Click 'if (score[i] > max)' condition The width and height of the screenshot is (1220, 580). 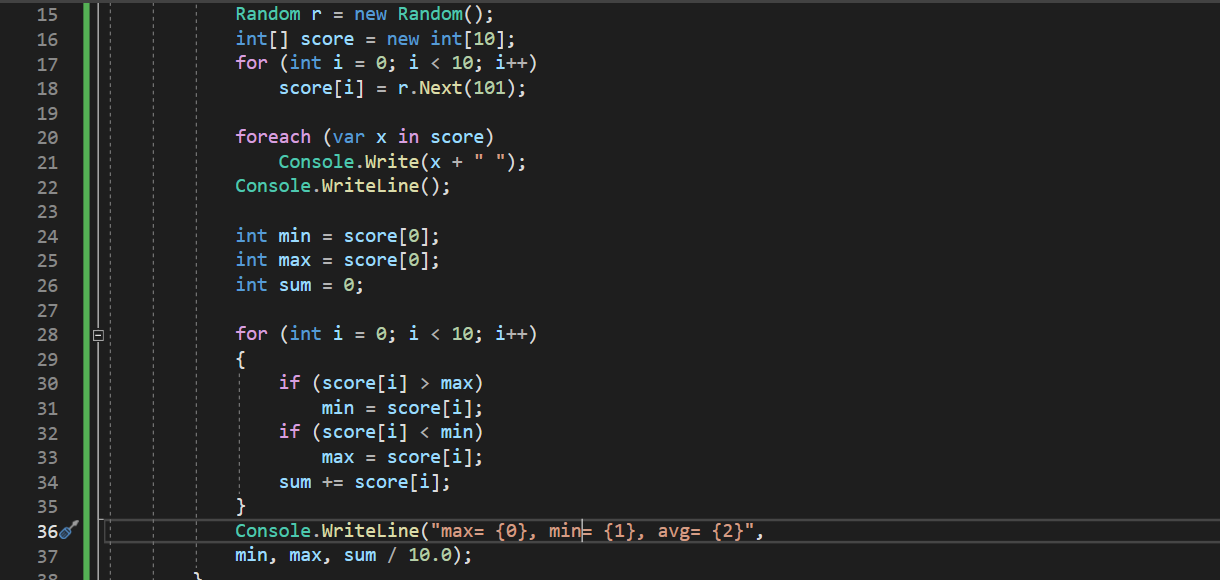381,383
